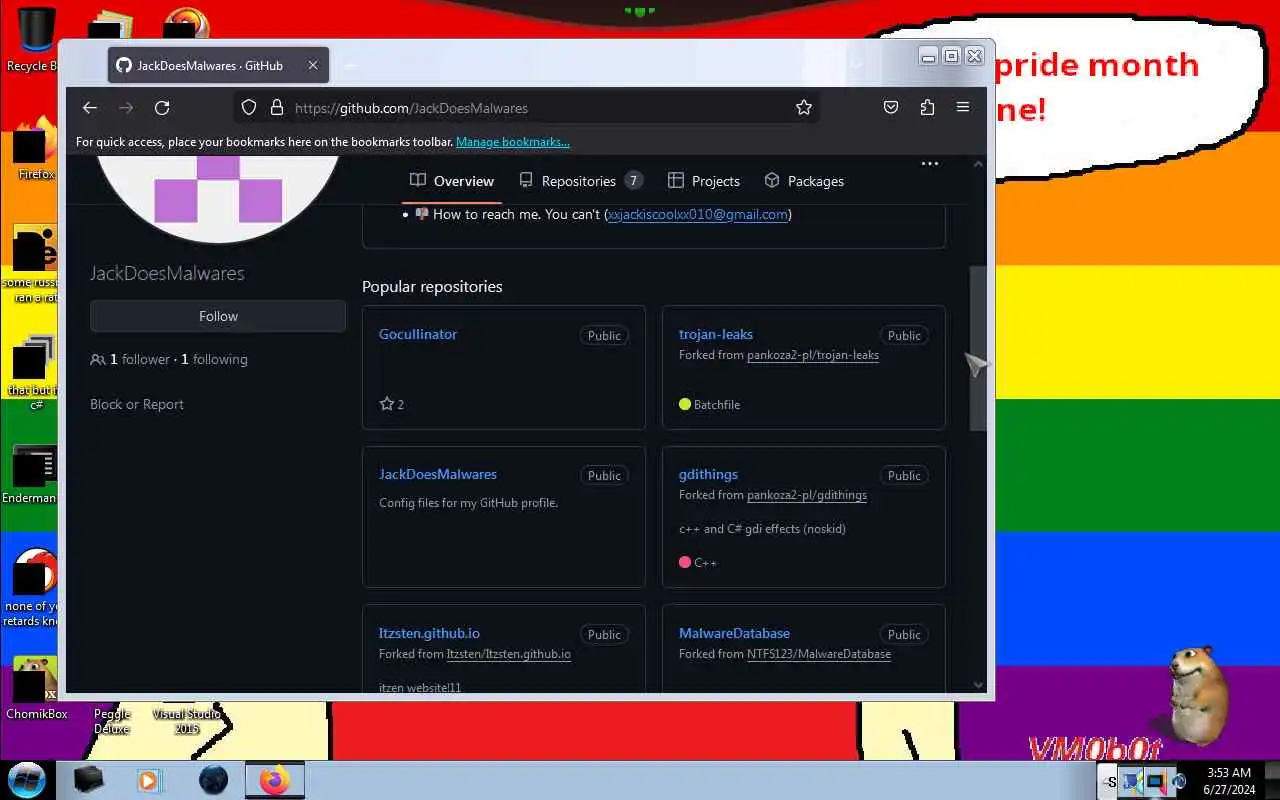Open the three-dot profile options menu
1280x800 pixels.
pyautogui.click(x=930, y=163)
